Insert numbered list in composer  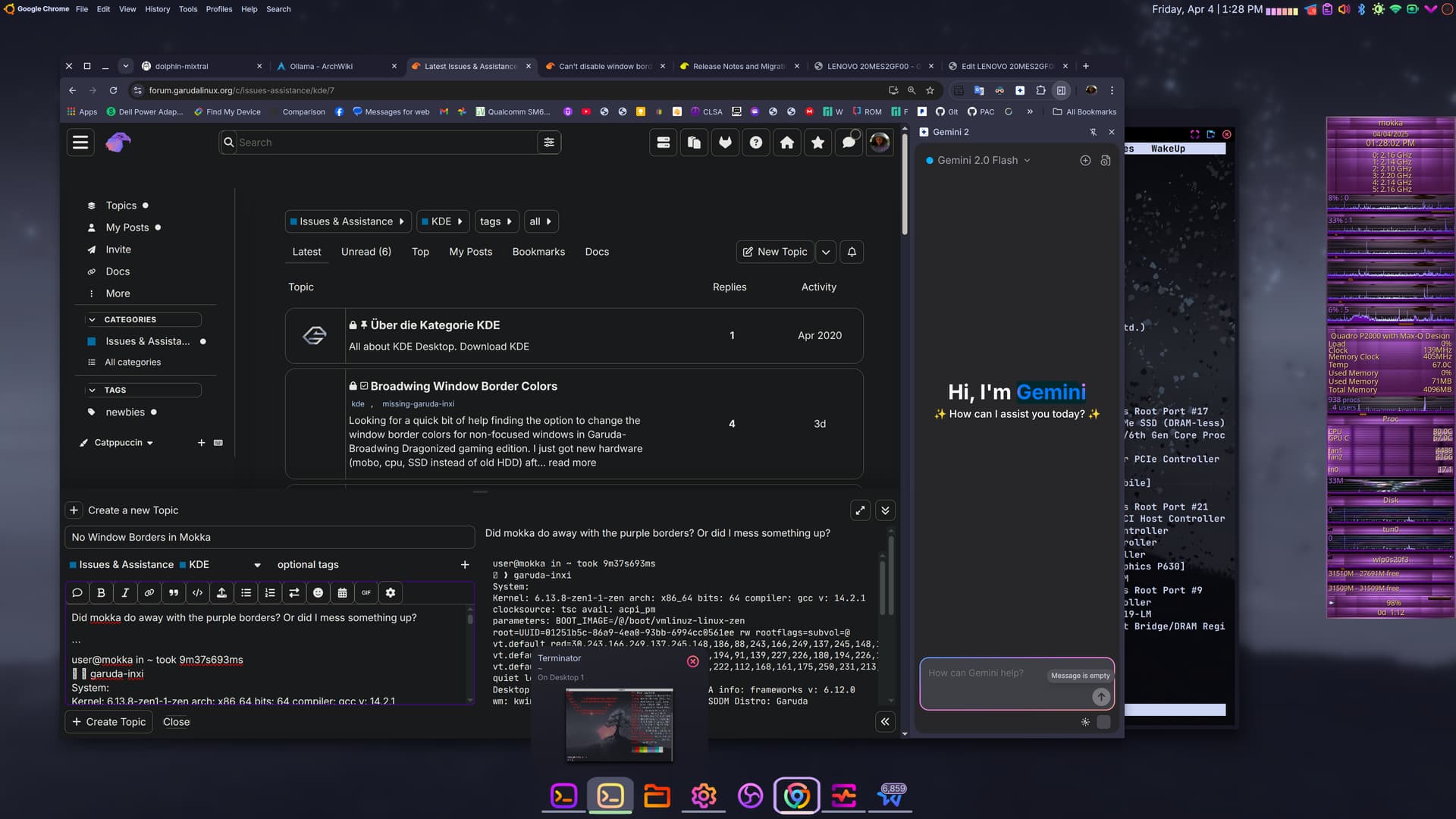270,593
